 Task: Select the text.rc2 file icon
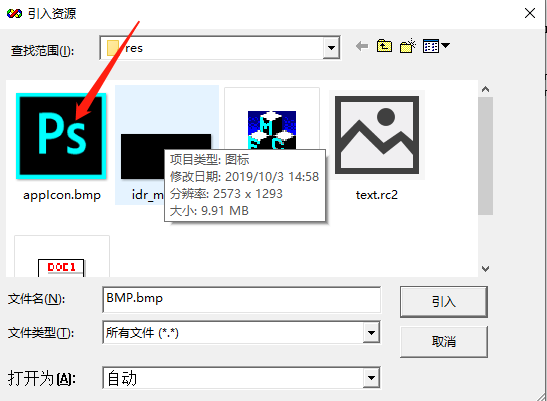(377, 135)
